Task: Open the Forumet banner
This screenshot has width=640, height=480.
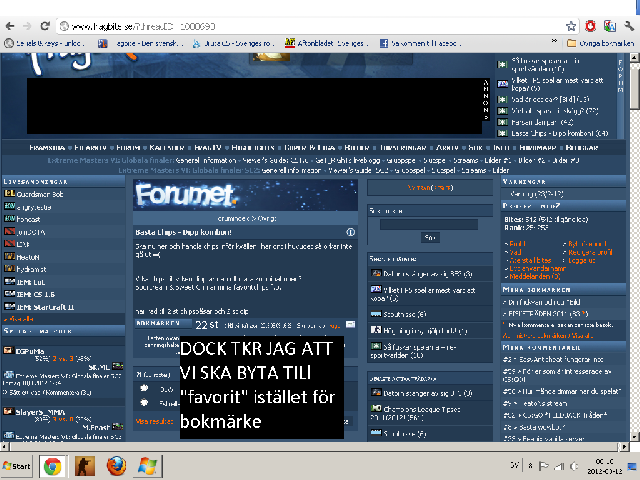Action: (x=245, y=195)
